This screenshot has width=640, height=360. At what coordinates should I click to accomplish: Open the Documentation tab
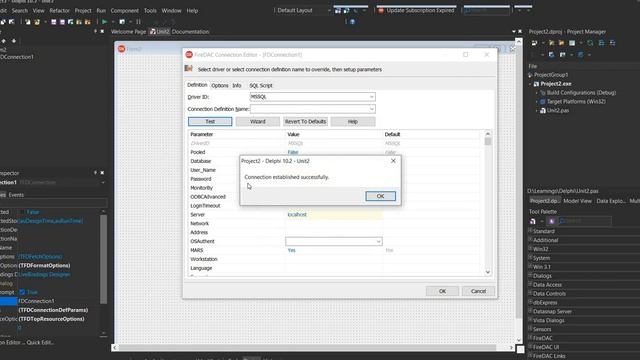[190, 31]
